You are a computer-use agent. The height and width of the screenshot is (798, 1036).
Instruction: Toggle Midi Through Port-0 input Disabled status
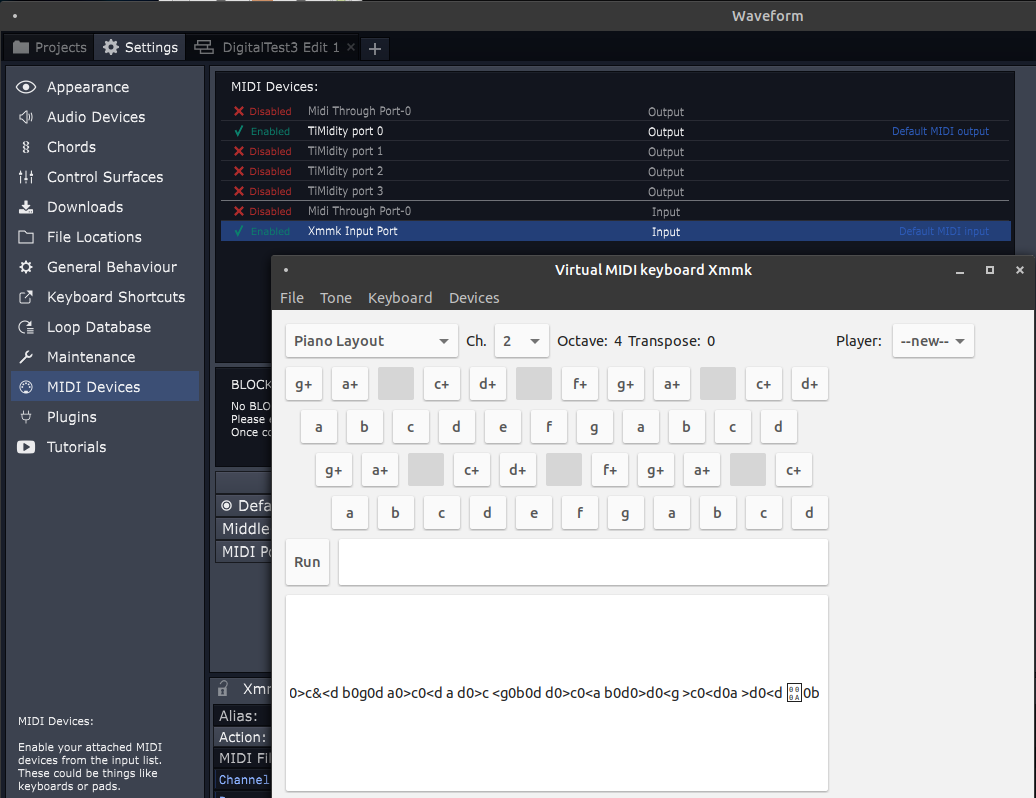click(x=262, y=211)
